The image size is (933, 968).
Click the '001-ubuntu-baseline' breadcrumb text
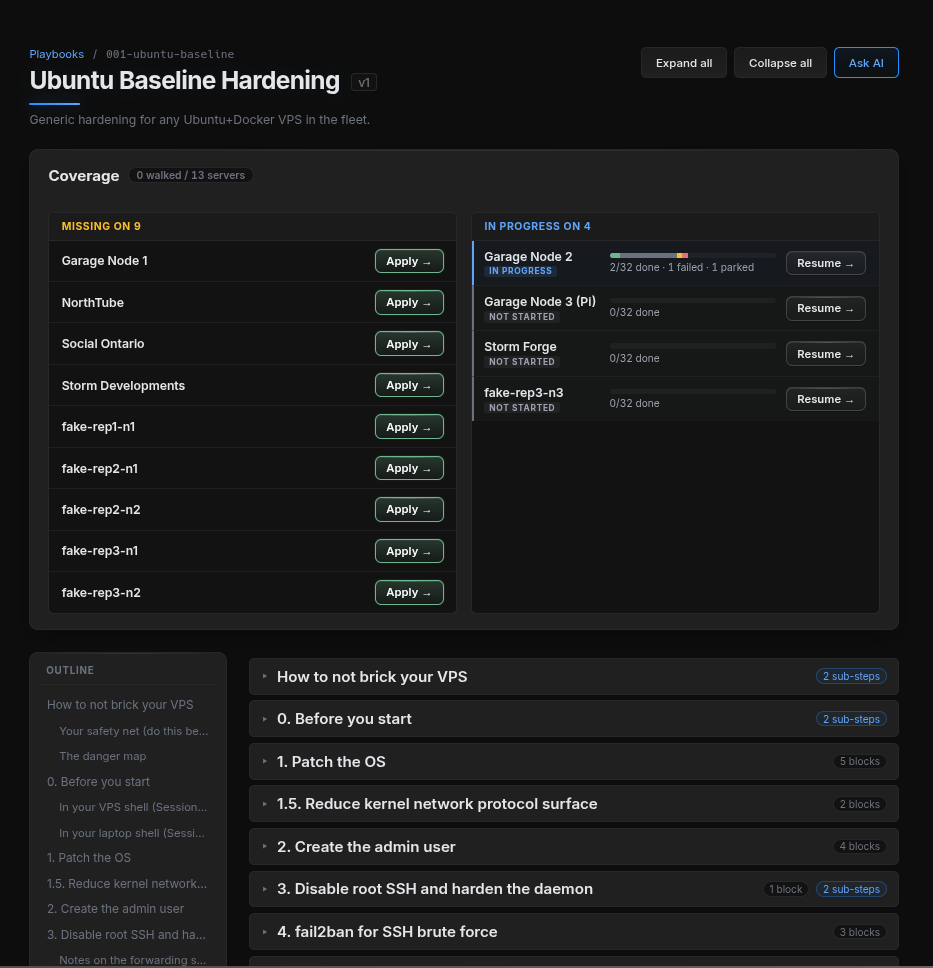tap(170, 54)
